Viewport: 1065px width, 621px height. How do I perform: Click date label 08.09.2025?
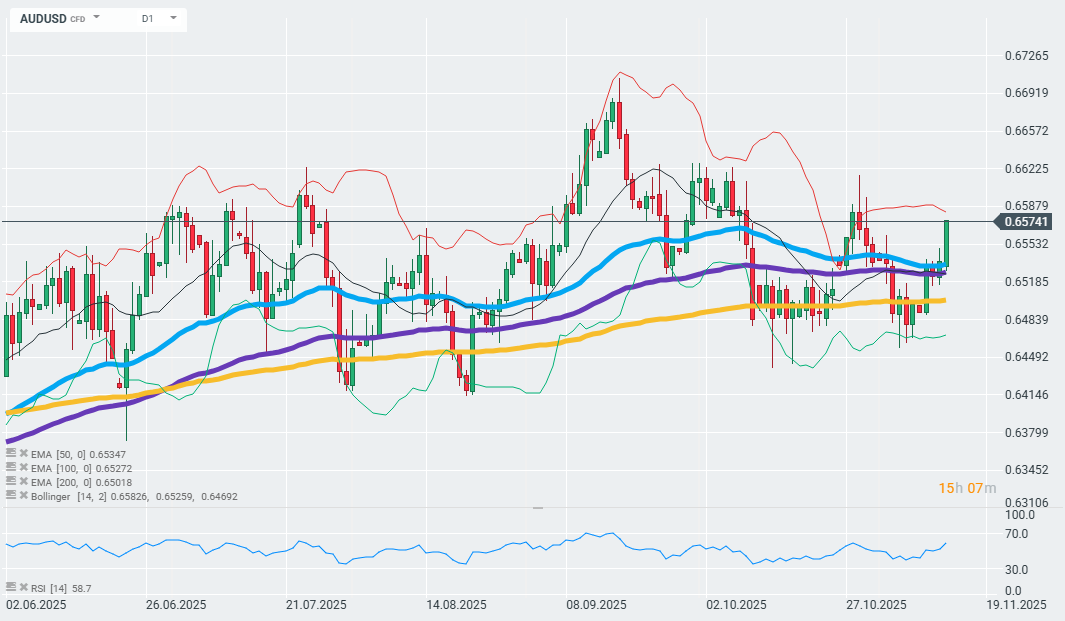(x=596, y=605)
